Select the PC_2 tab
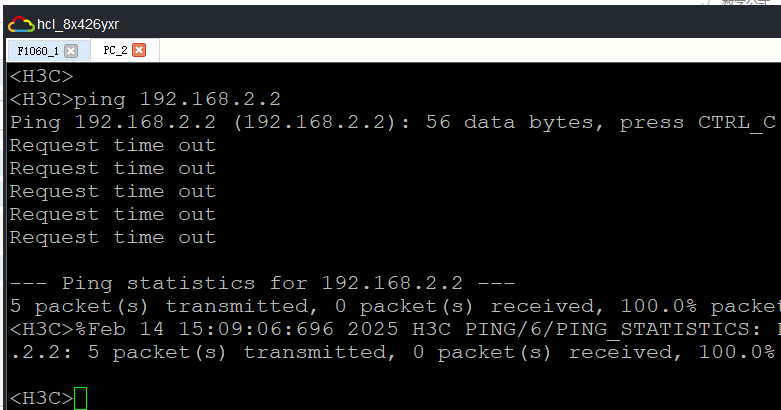Image resolution: width=781 pixels, height=410 pixels. point(116,50)
